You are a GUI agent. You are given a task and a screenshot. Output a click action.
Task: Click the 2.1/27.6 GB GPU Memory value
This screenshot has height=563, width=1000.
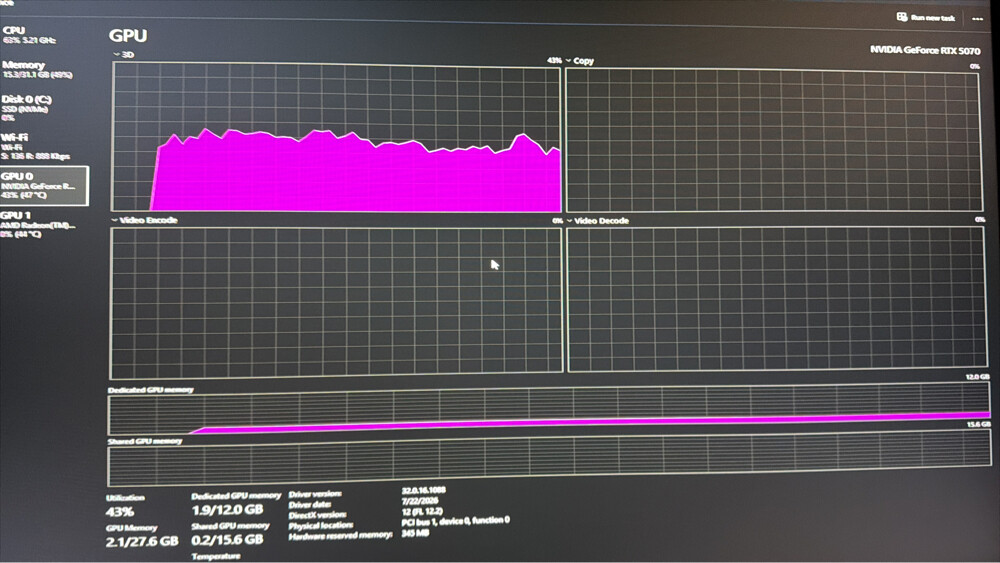point(142,542)
